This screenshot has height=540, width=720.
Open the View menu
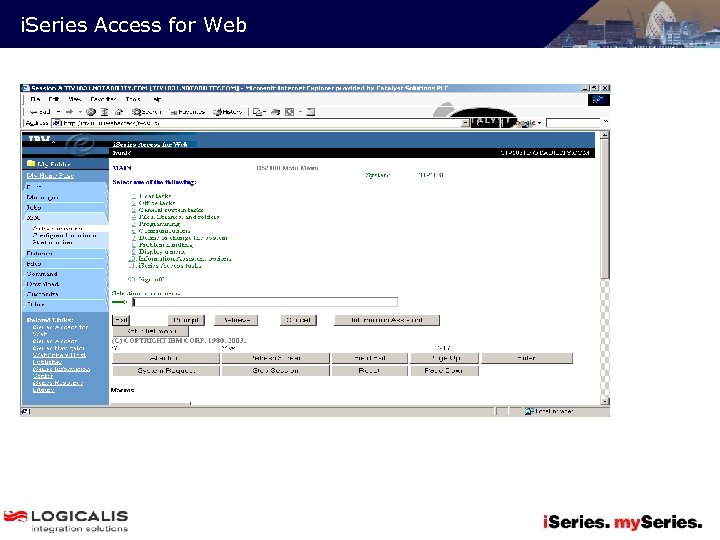pos(74,99)
